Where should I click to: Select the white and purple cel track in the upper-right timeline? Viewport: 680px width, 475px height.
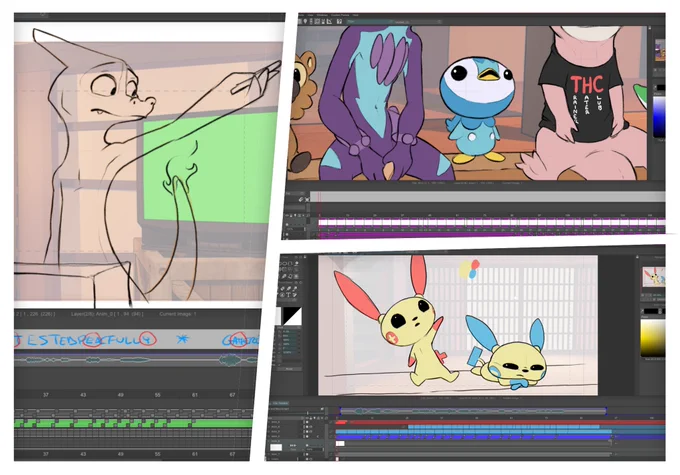click(x=491, y=223)
